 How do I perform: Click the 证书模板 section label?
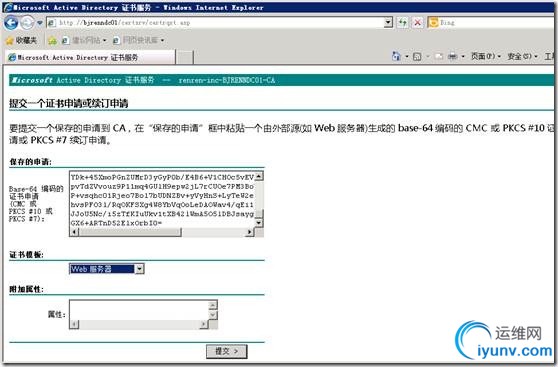[26, 255]
